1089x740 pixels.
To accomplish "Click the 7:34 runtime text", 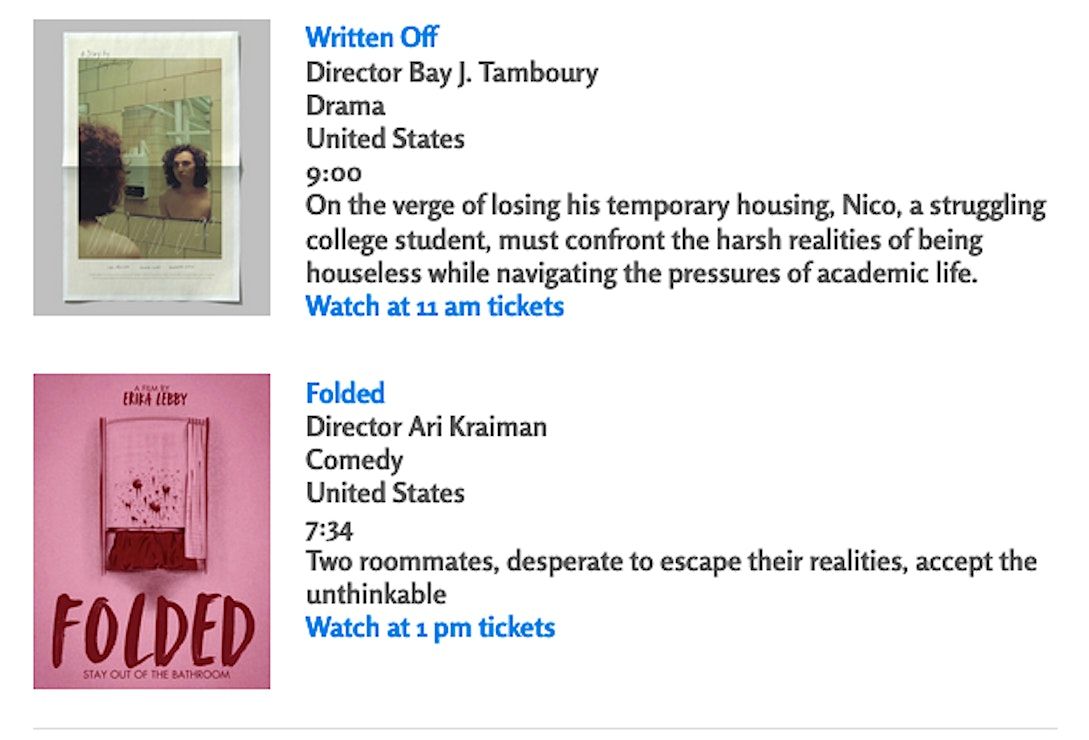I will (x=329, y=529).
